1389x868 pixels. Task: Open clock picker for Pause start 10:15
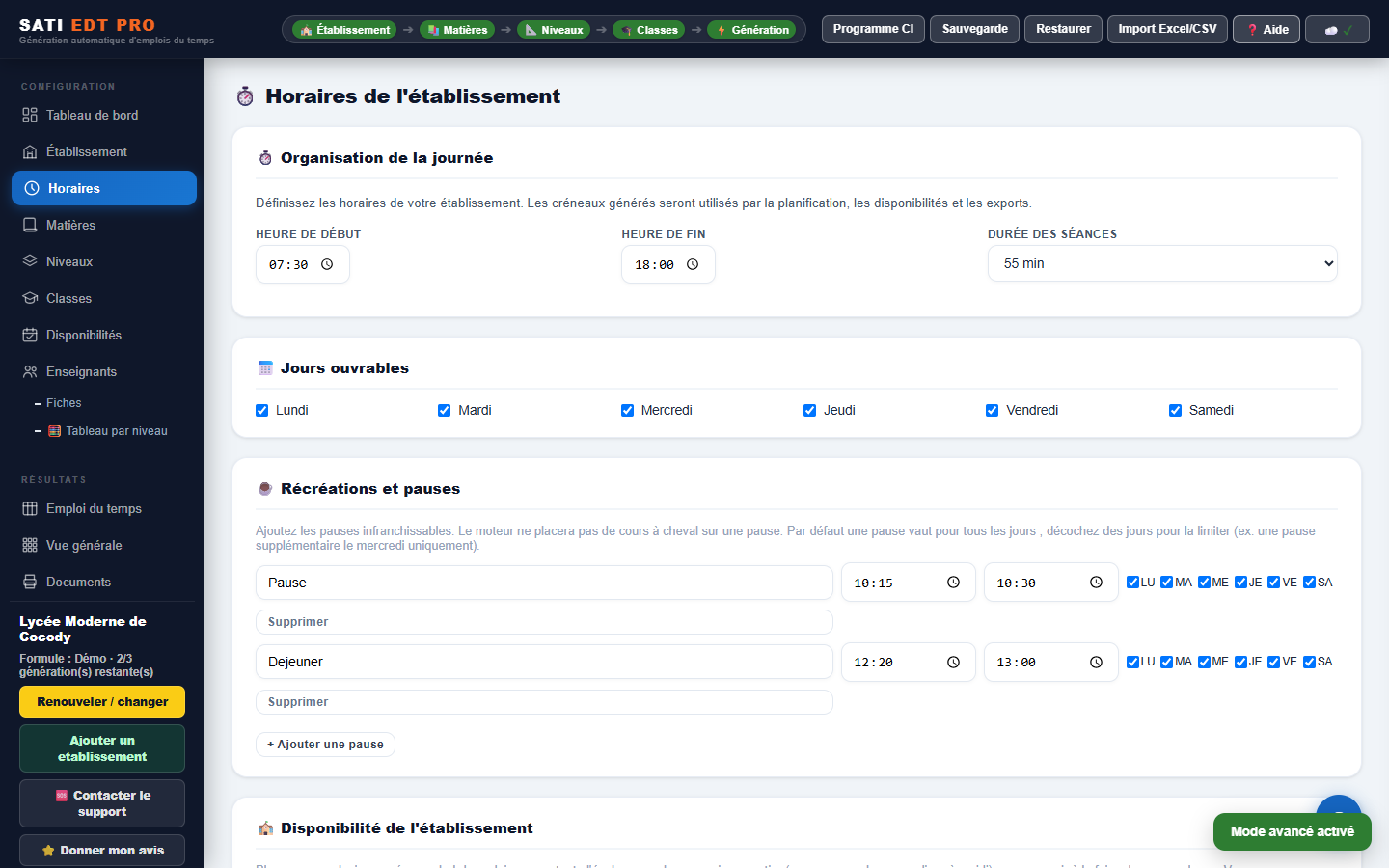pos(953,583)
